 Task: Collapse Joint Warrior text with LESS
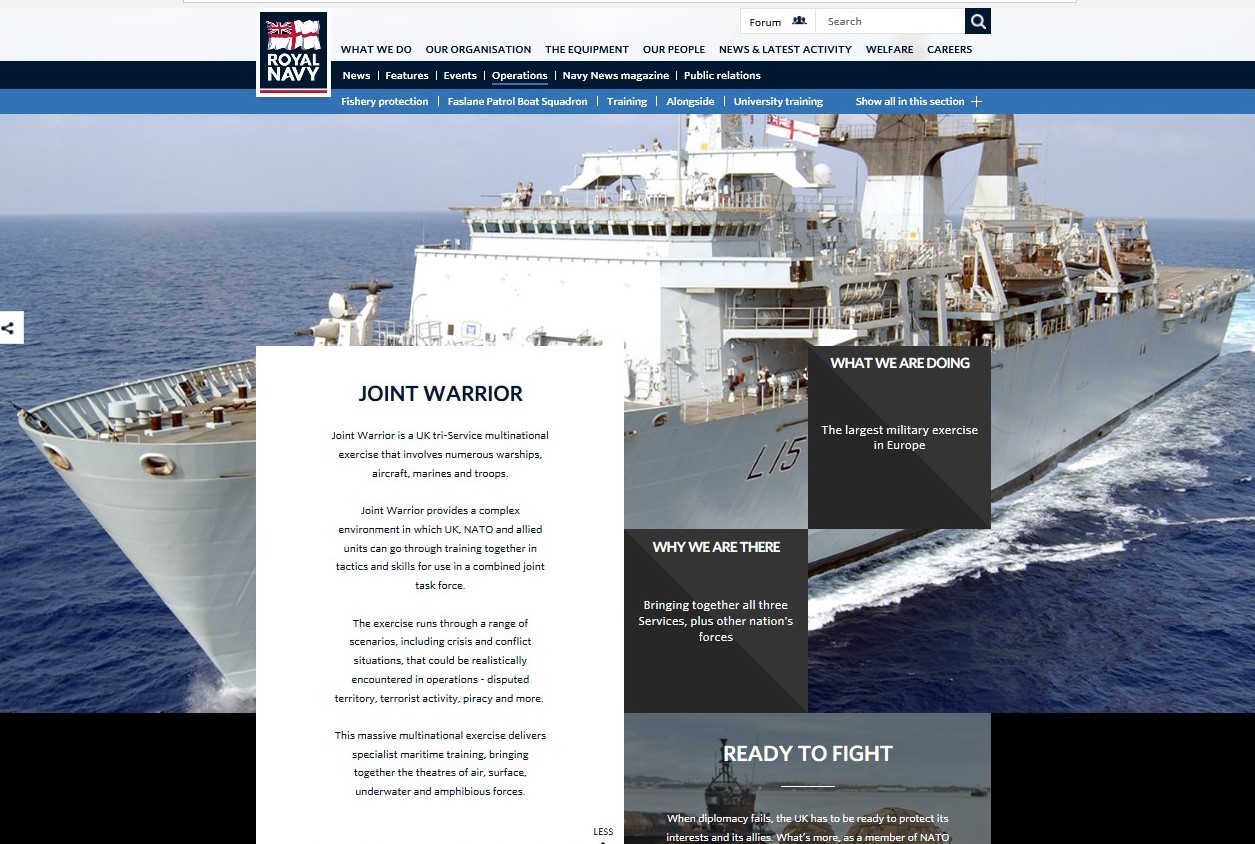tap(602, 832)
